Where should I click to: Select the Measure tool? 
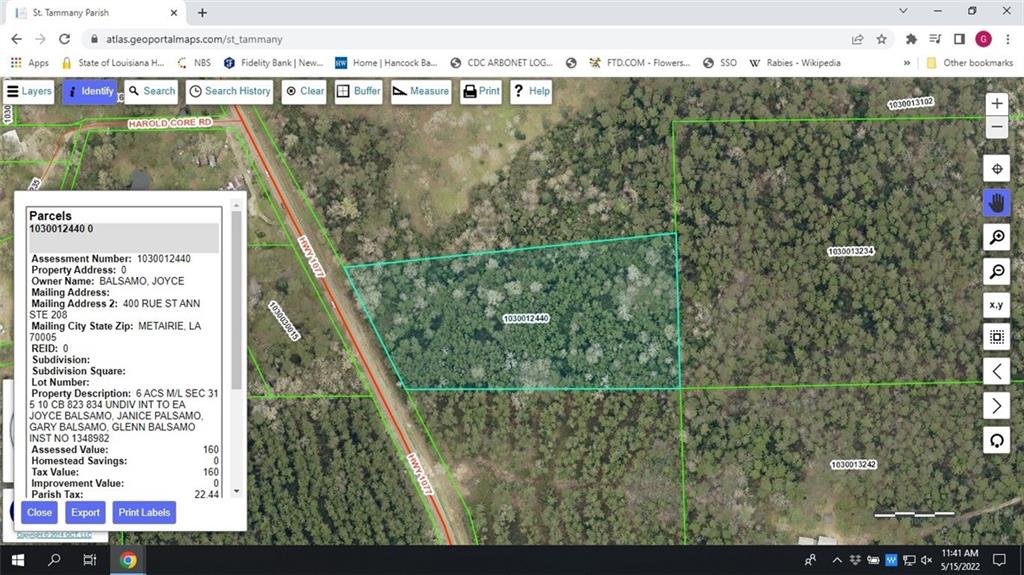point(421,91)
